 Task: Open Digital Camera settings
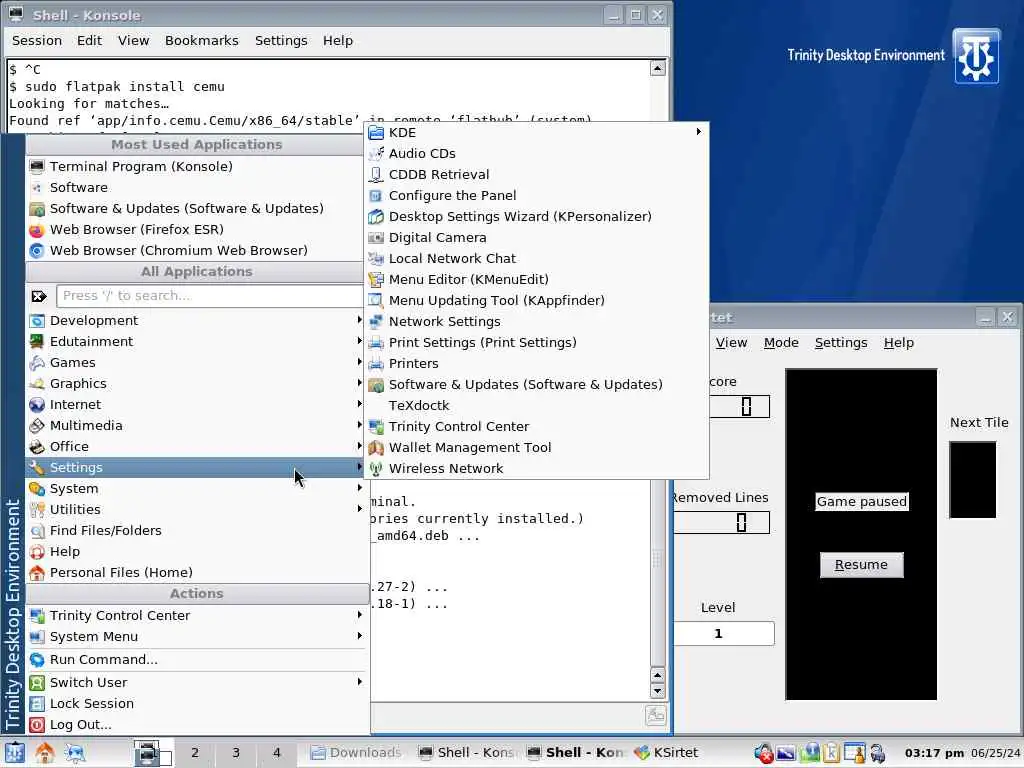537,237
